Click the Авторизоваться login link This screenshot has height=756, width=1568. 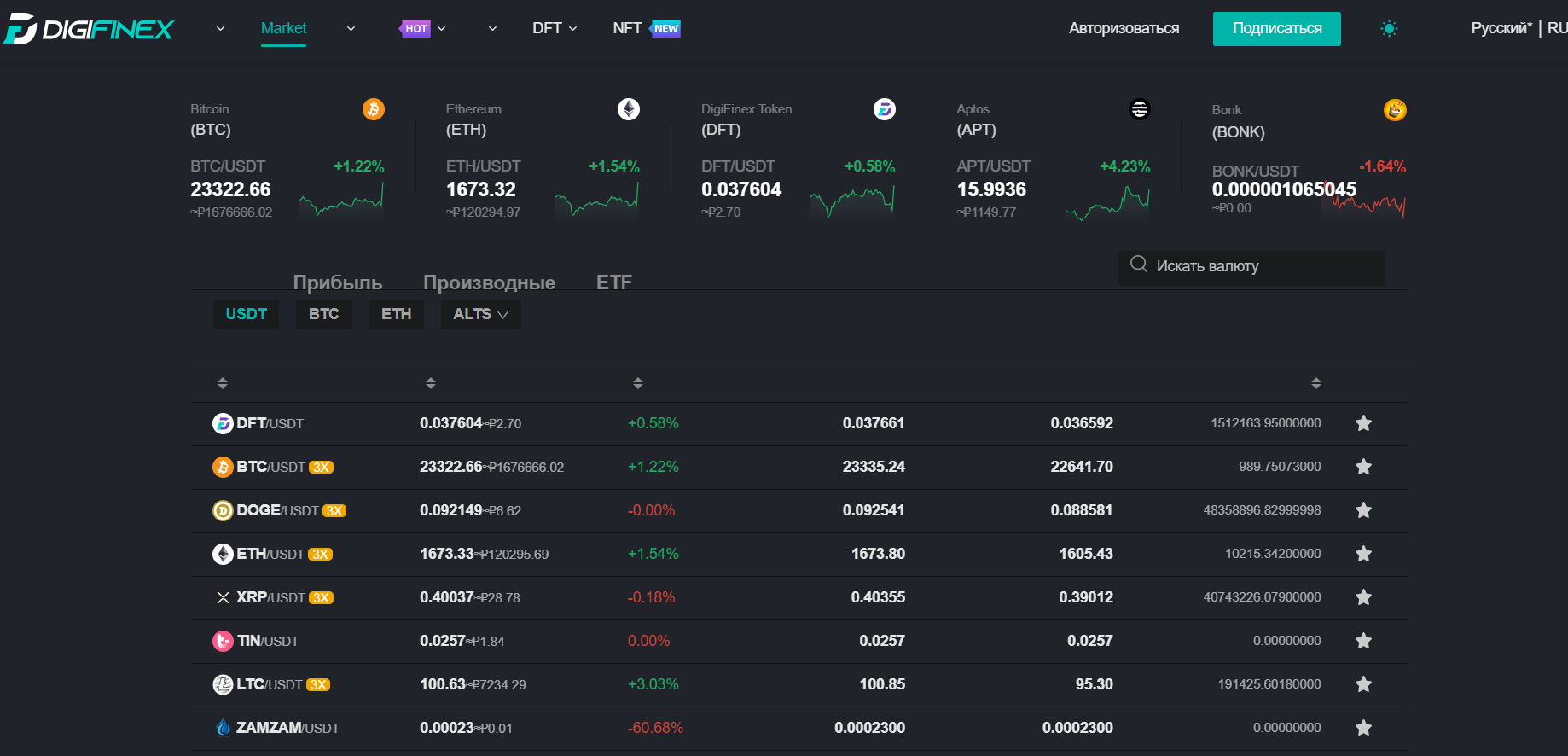tap(1124, 28)
